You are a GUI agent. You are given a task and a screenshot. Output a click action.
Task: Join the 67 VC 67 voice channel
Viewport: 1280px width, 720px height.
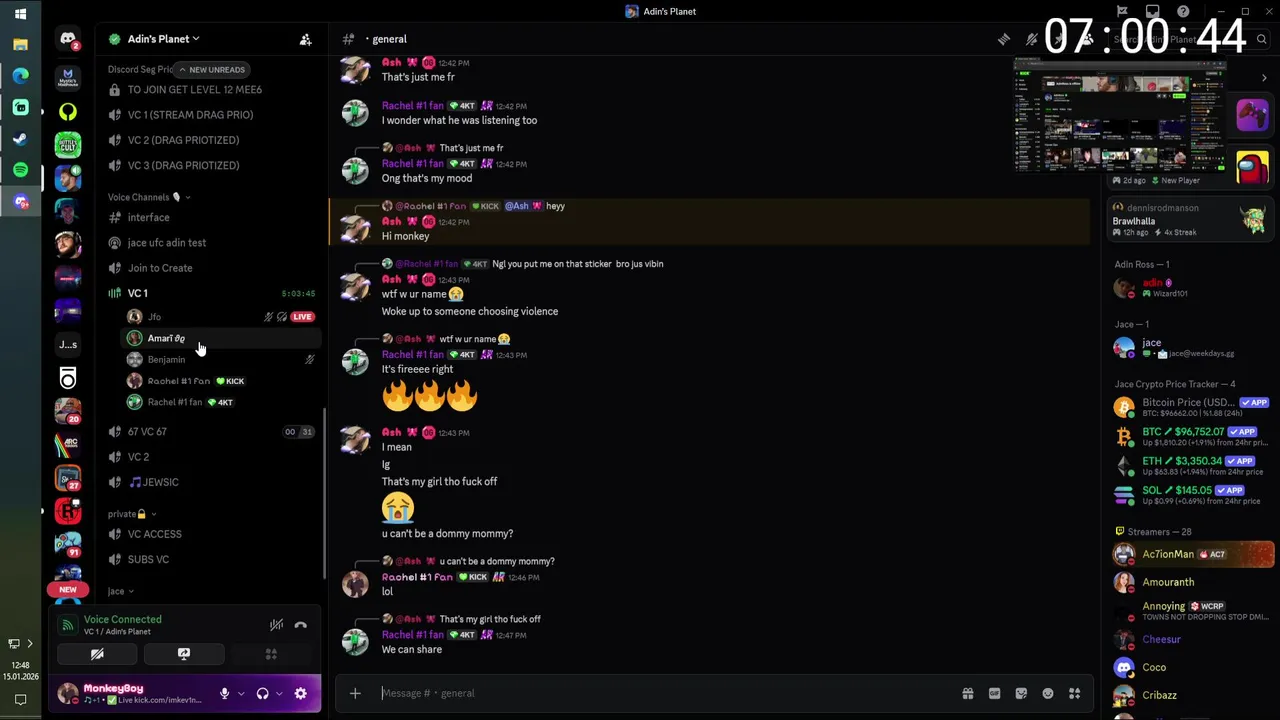point(147,432)
